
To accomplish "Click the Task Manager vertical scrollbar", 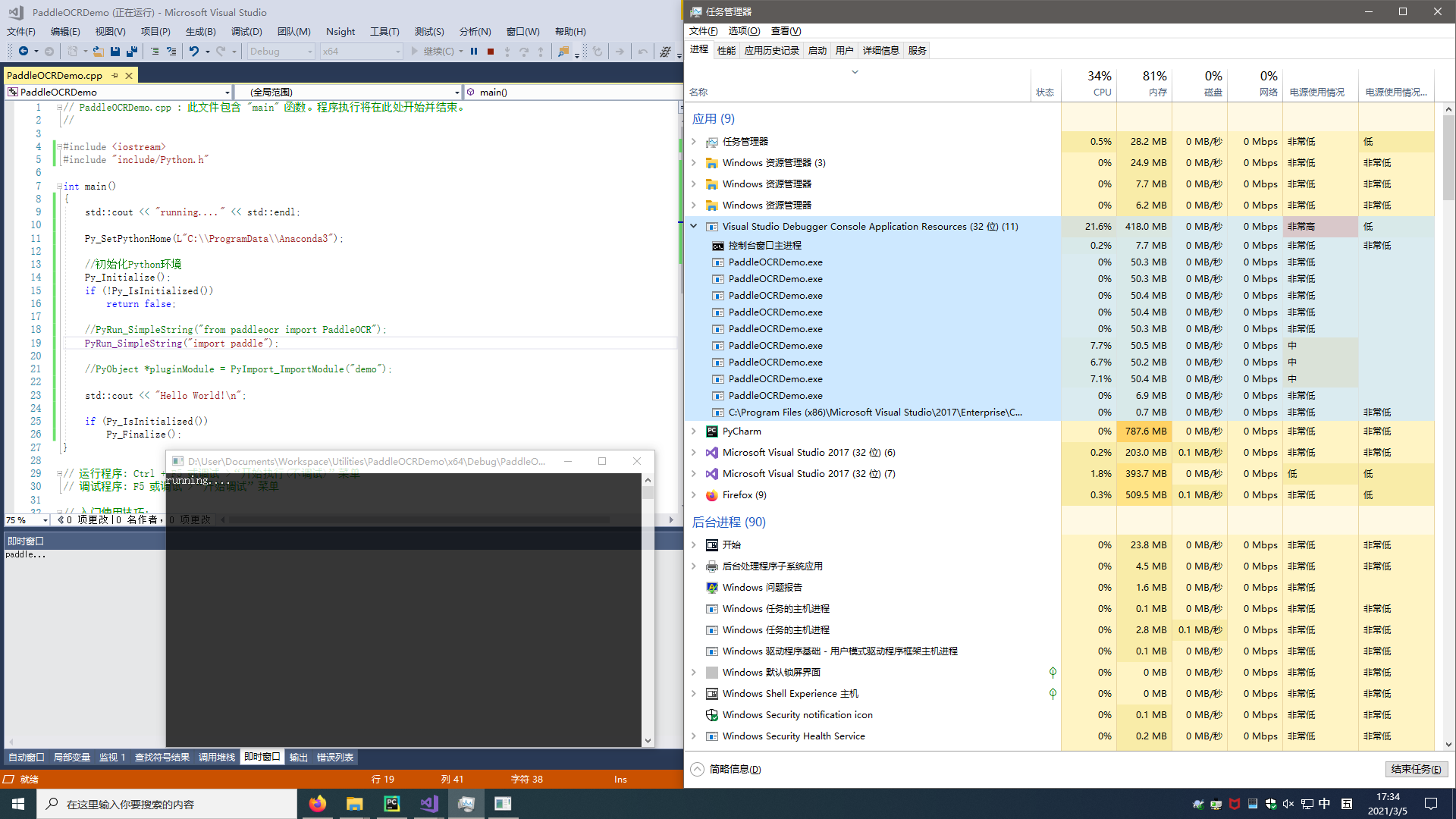I will (x=1448, y=159).
